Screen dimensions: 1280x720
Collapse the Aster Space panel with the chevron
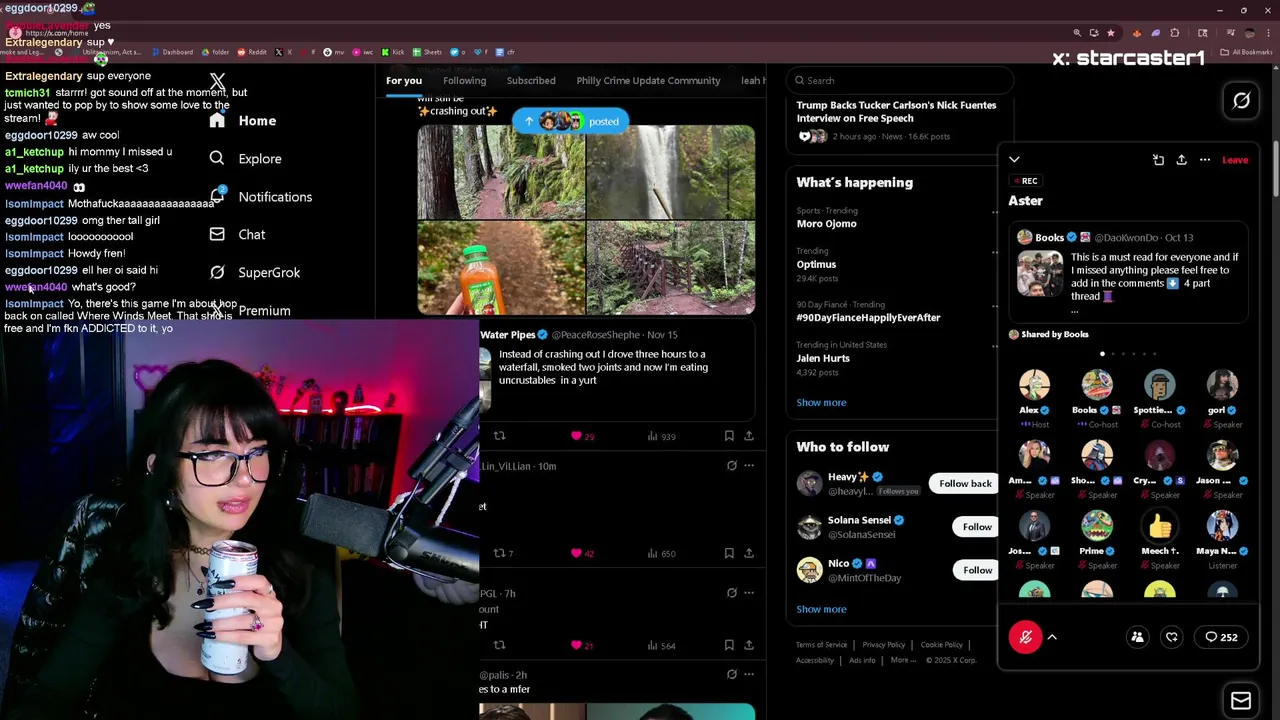tap(1014, 160)
